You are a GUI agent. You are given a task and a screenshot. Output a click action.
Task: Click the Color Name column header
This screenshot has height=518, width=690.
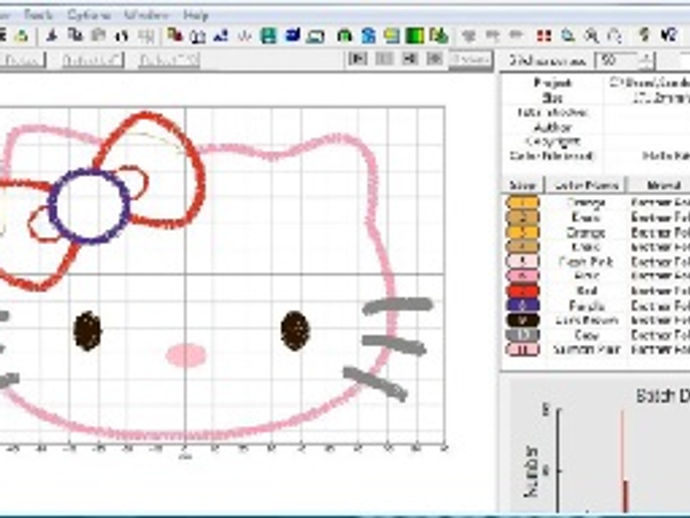pos(586,185)
